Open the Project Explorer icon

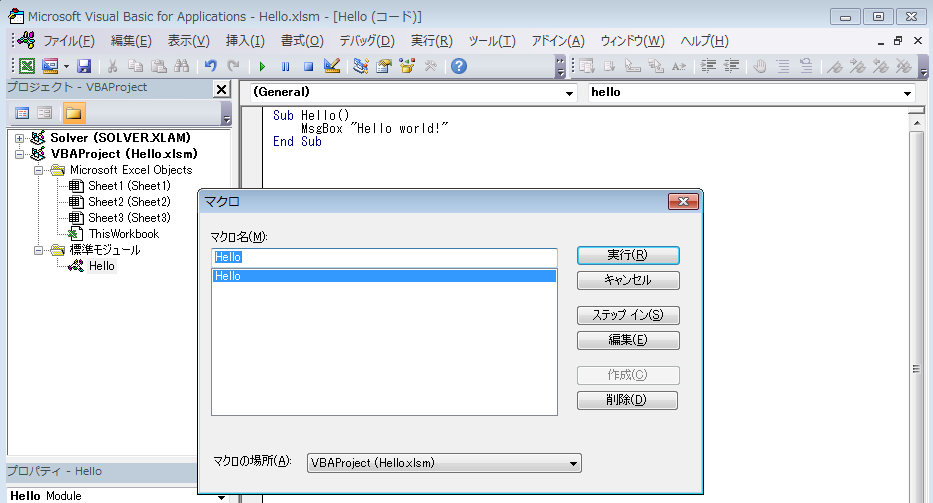pos(361,66)
